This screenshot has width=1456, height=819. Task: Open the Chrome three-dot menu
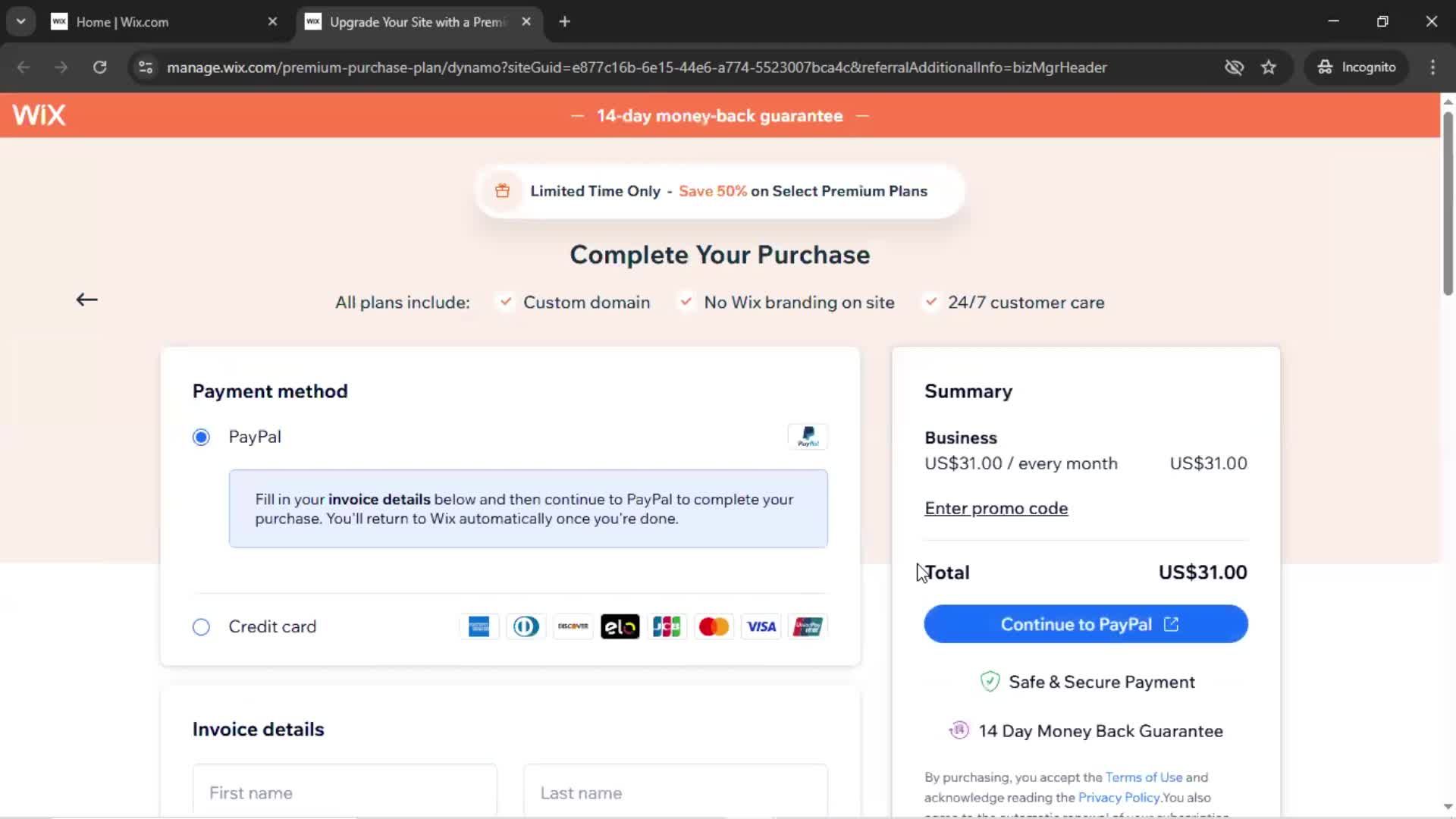click(x=1432, y=67)
